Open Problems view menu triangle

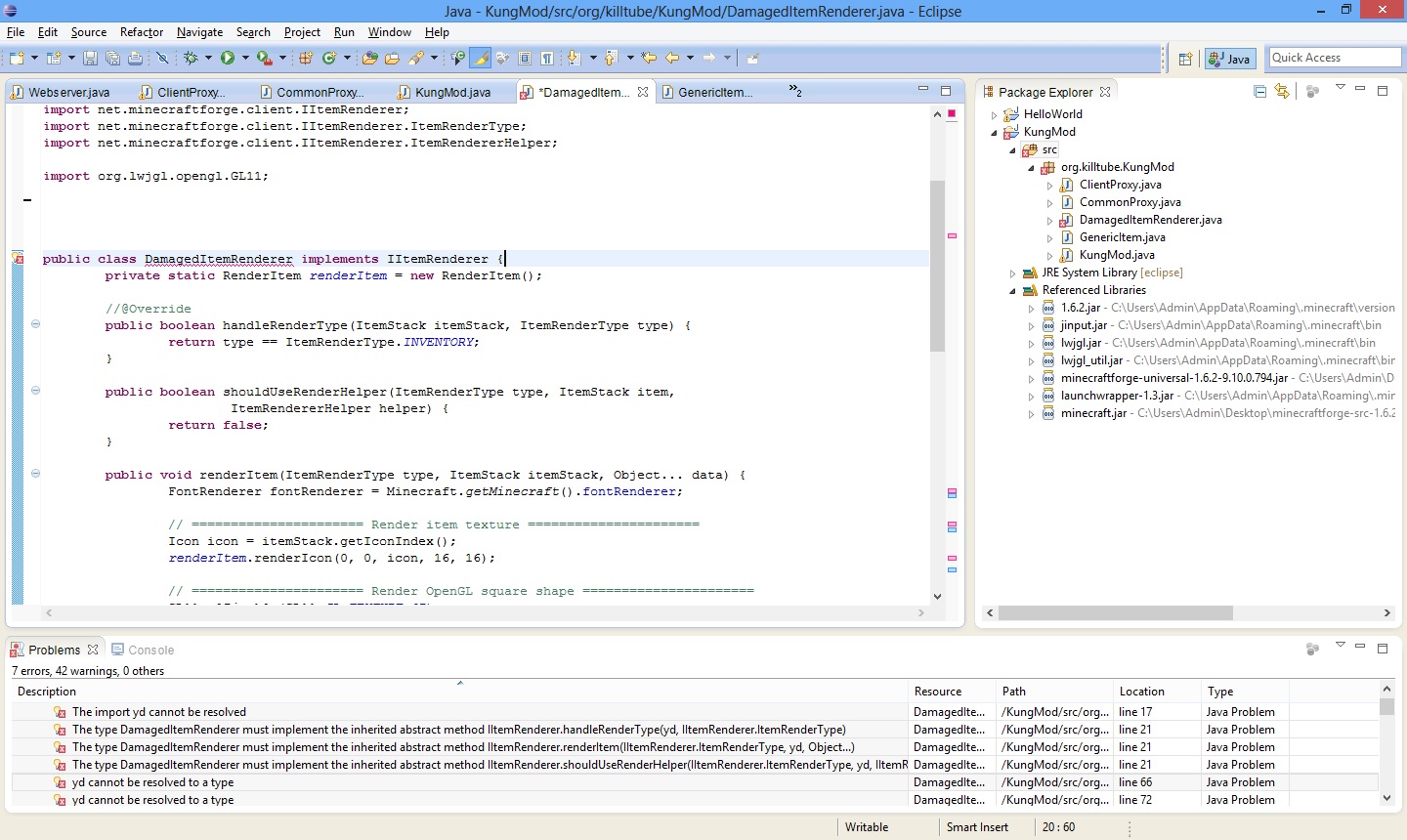pyautogui.click(x=1340, y=645)
